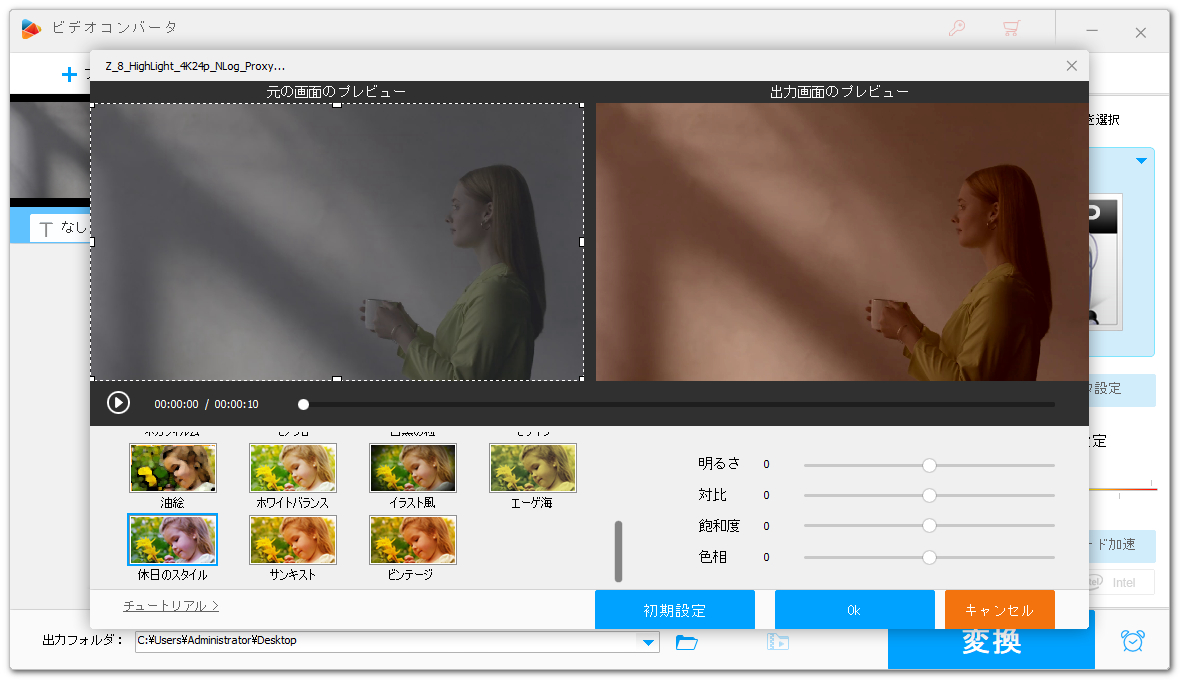
Task: Expand the output format panel arrow
Action: [x=1140, y=161]
